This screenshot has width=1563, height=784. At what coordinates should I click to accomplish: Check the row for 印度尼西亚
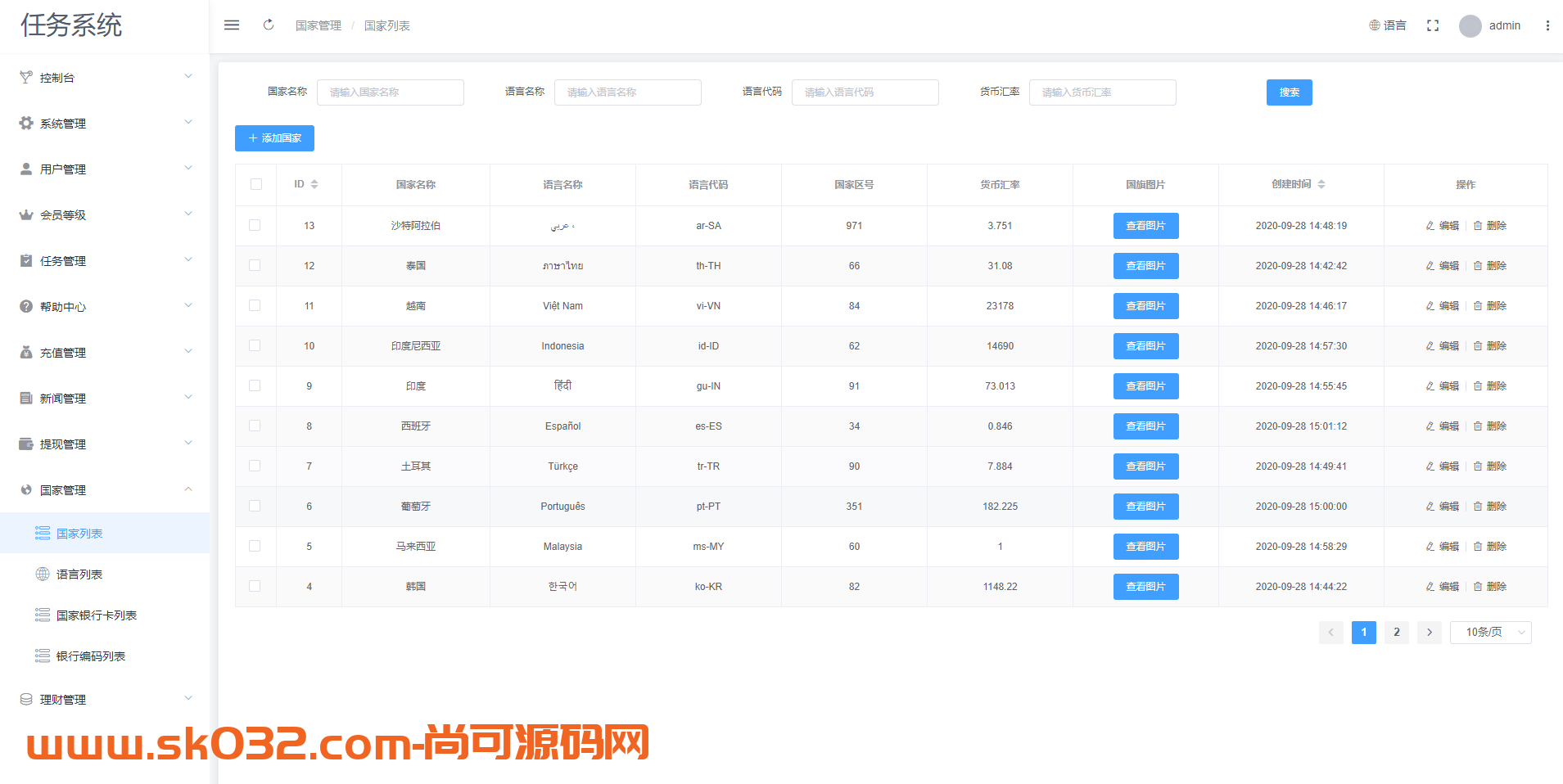(255, 345)
